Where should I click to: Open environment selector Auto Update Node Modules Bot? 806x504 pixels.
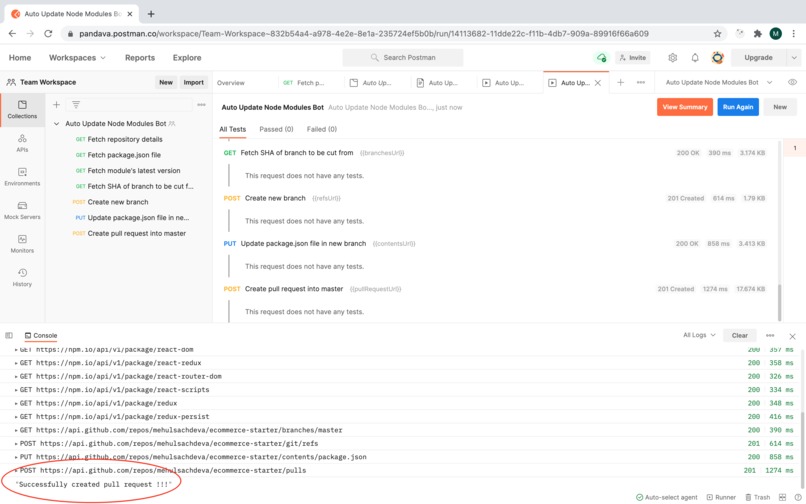click(719, 82)
